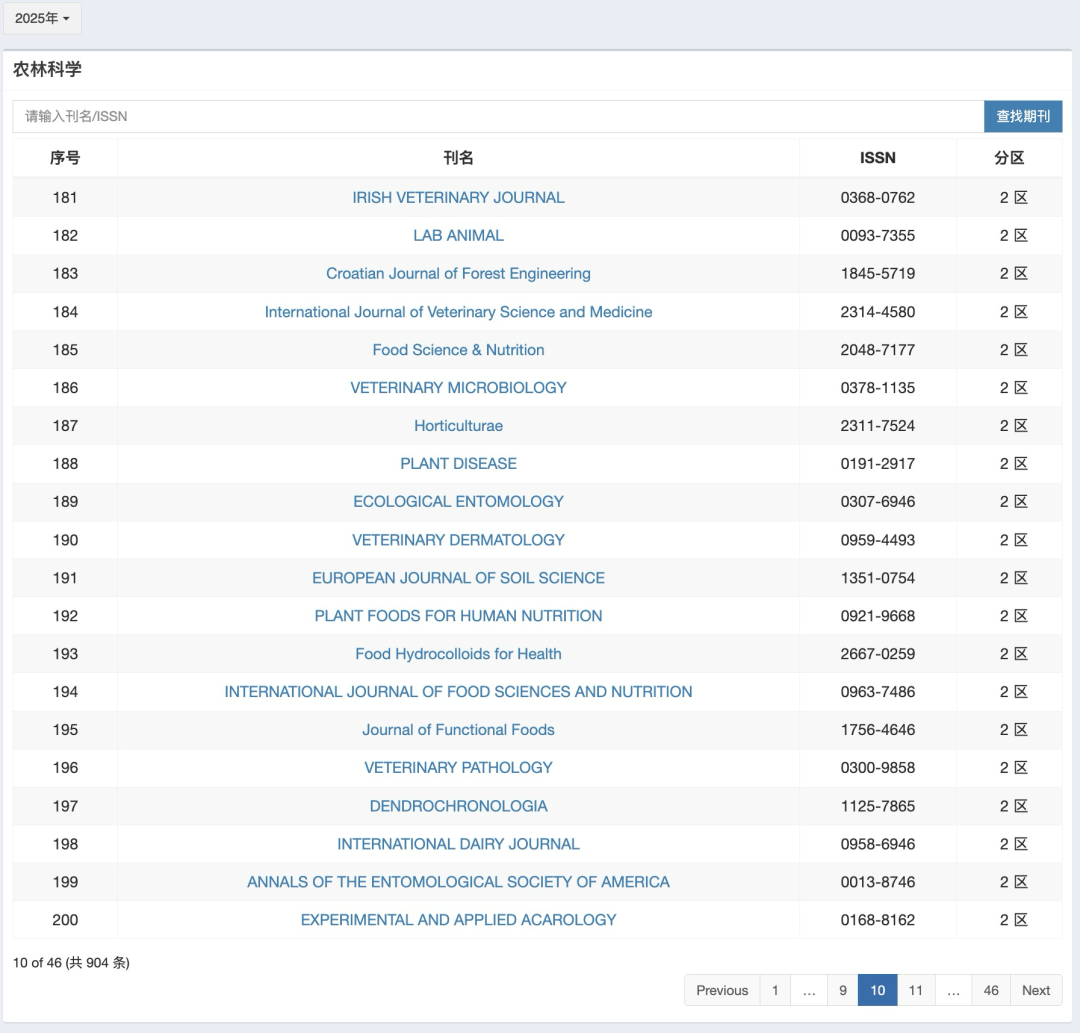Select ISSN 2667-0259 cell
This screenshot has height=1033, width=1080.
coord(878,654)
